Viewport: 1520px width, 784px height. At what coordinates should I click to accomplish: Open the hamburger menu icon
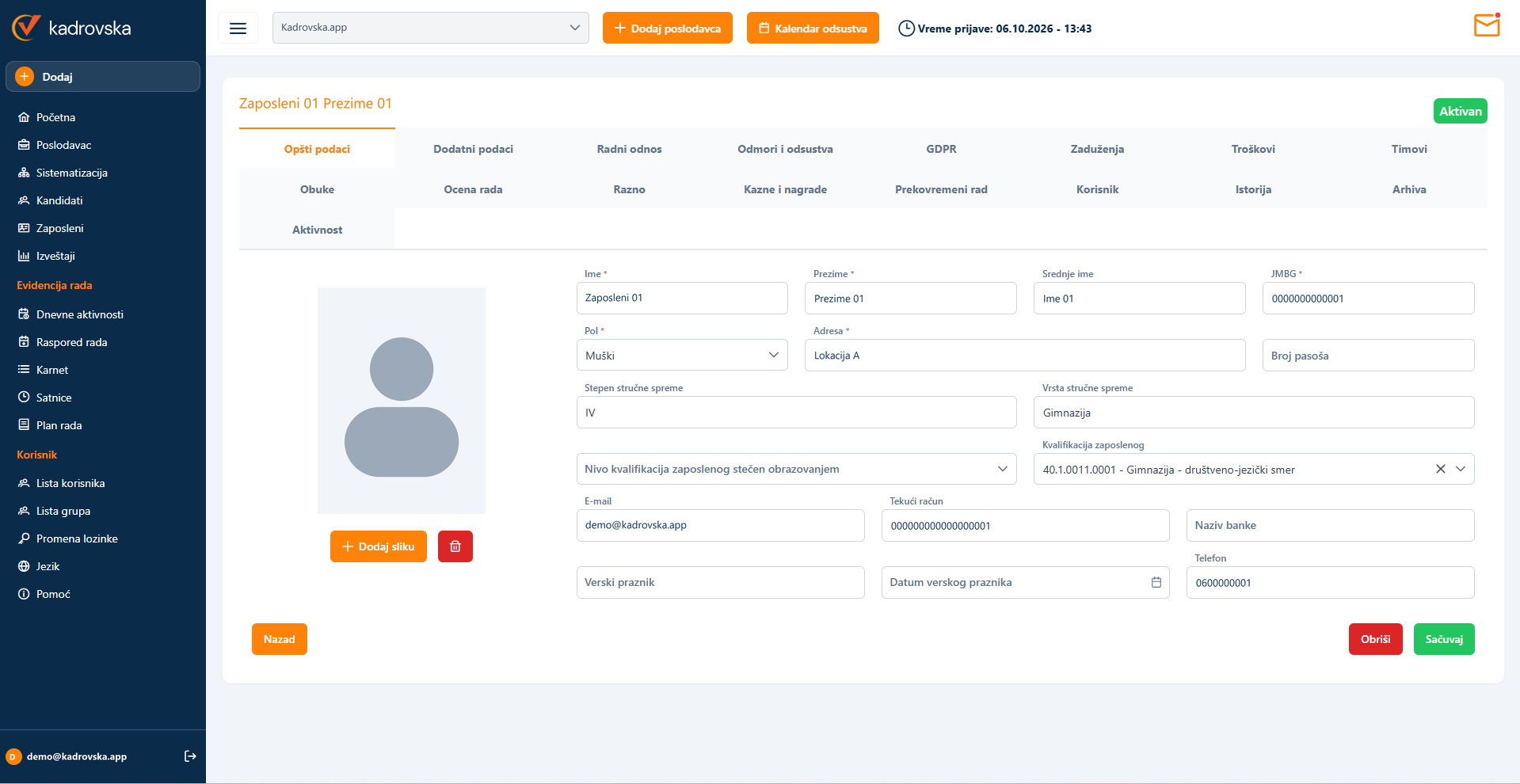tap(238, 29)
